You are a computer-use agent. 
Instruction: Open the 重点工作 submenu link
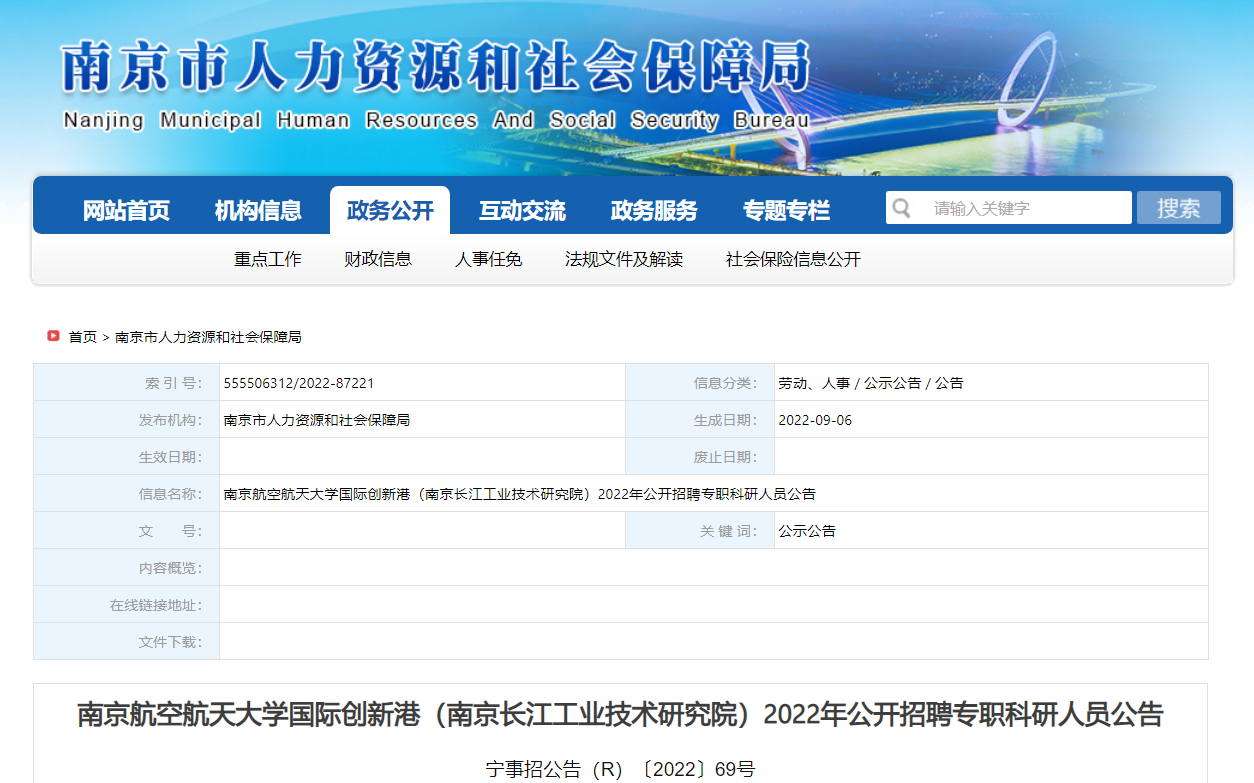[268, 259]
